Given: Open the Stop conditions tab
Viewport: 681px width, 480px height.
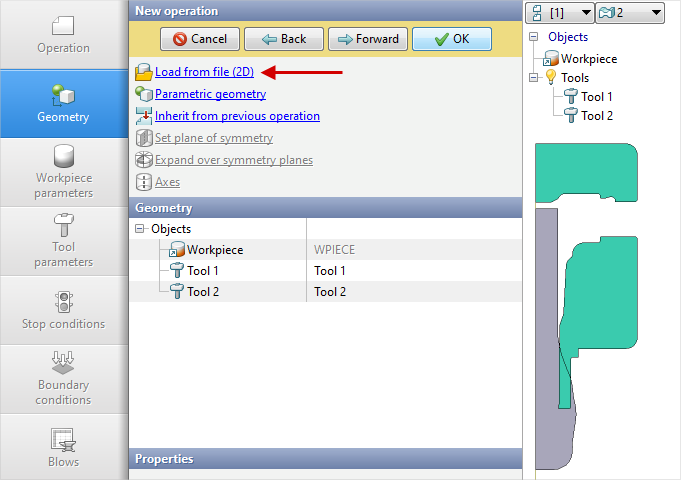Looking at the screenshot, I should coord(64,310).
